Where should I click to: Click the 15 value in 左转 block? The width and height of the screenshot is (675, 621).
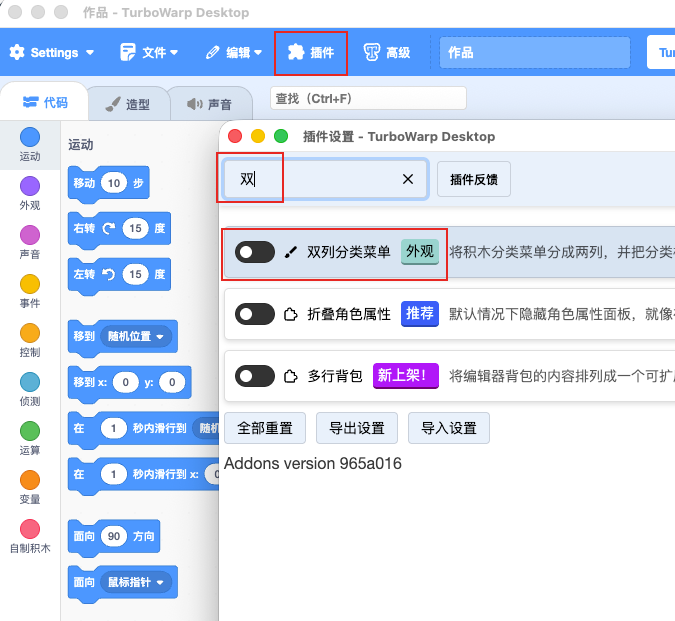pyautogui.click(x=136, y=274)
